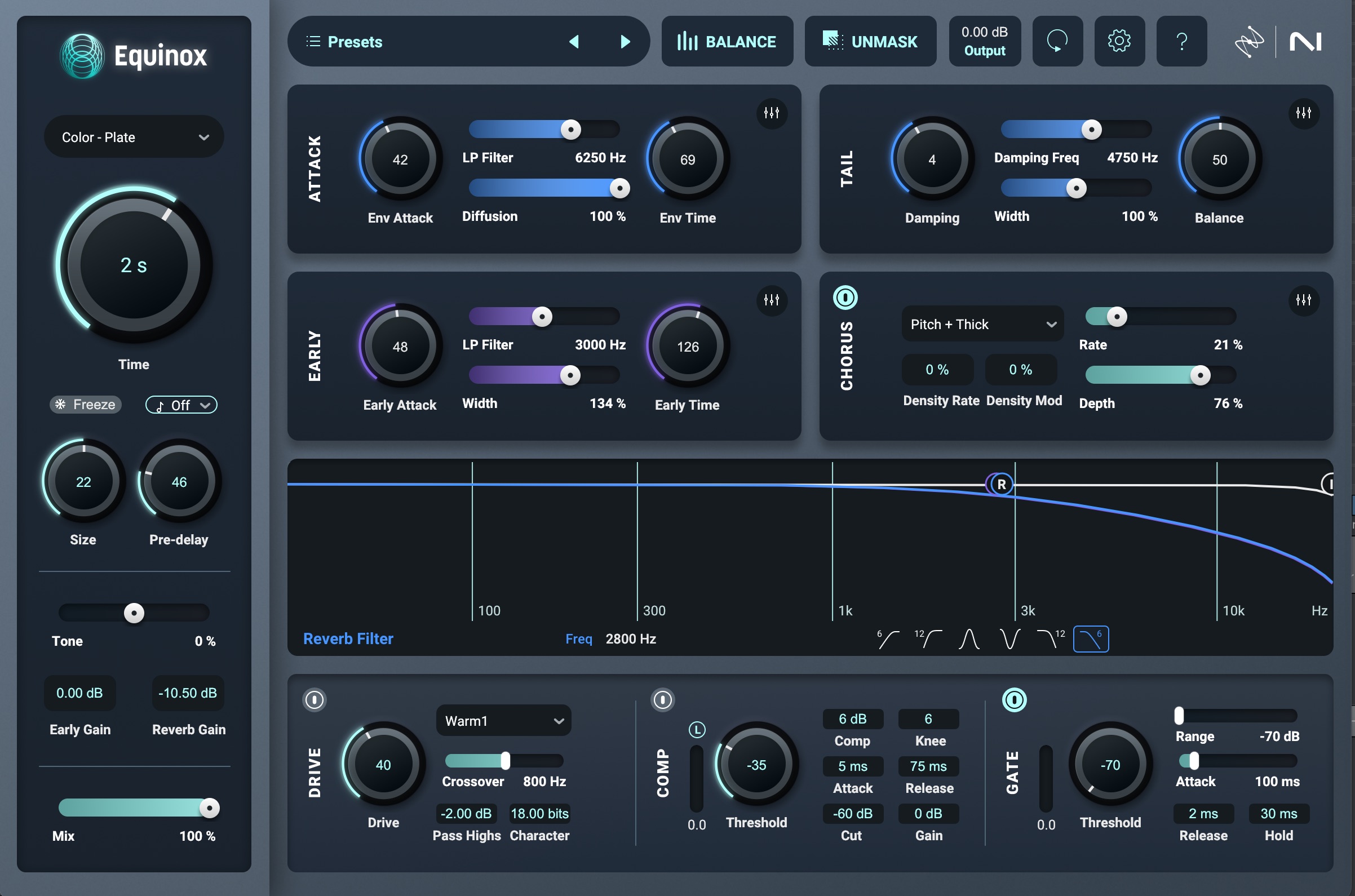The width and height of the screenshot is (1355, 896).
Task: Open the Pitch + Thick chorus mode dropdown
Action: 982,324
